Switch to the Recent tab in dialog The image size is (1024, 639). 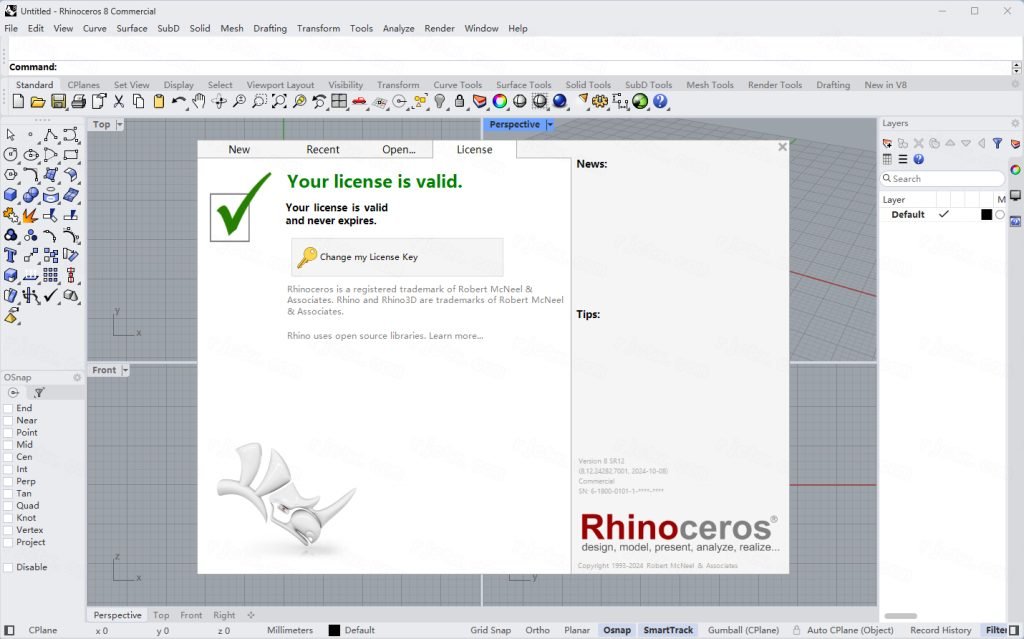tap(323, 149)
